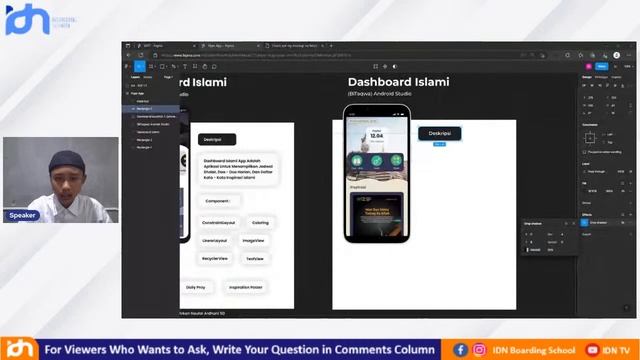Image resolution: width=640 pixels, height=360 pixels.
Task: Switch to the Assets tab
Action: coord(147,77)
